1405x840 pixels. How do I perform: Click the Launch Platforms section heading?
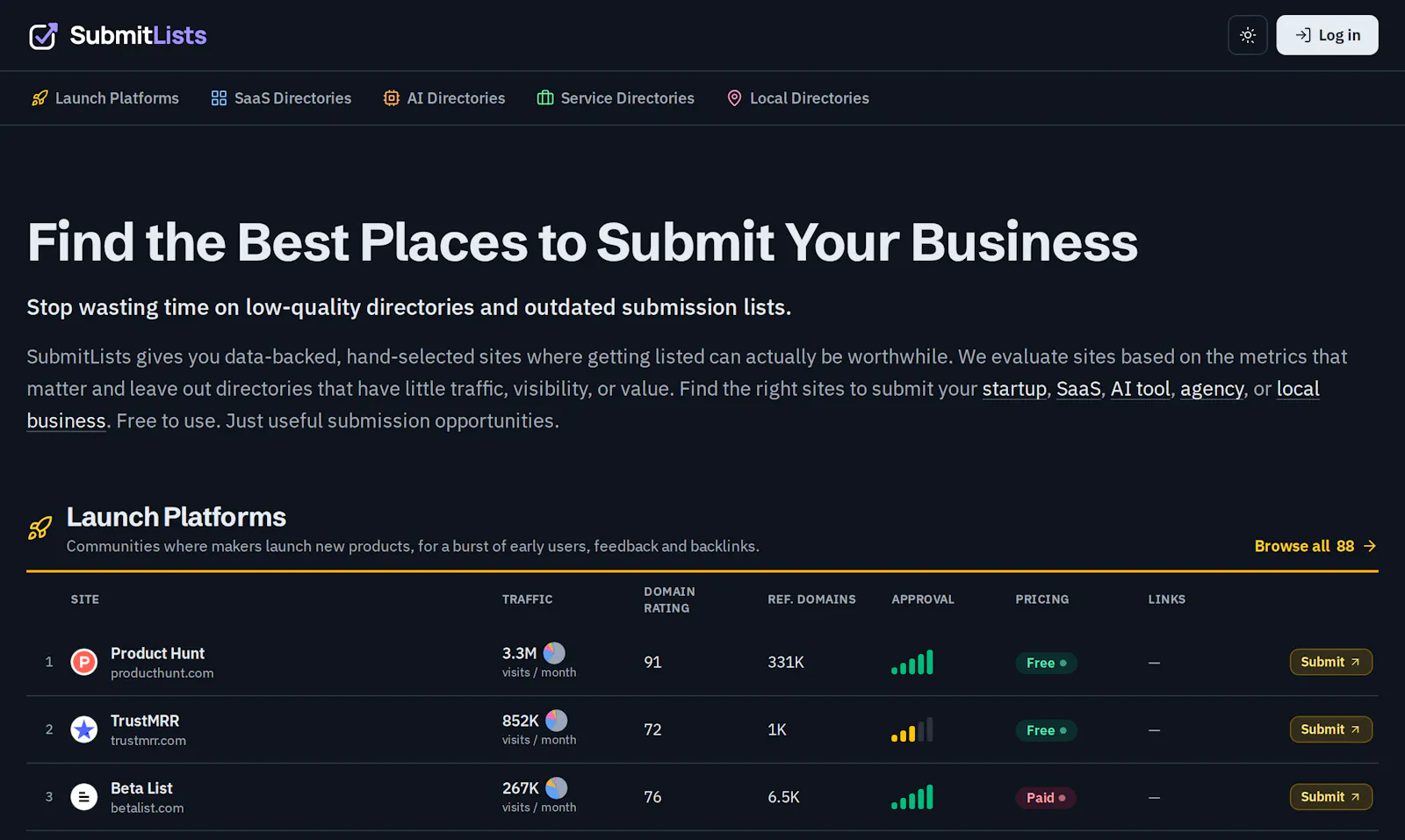(177, 517)
